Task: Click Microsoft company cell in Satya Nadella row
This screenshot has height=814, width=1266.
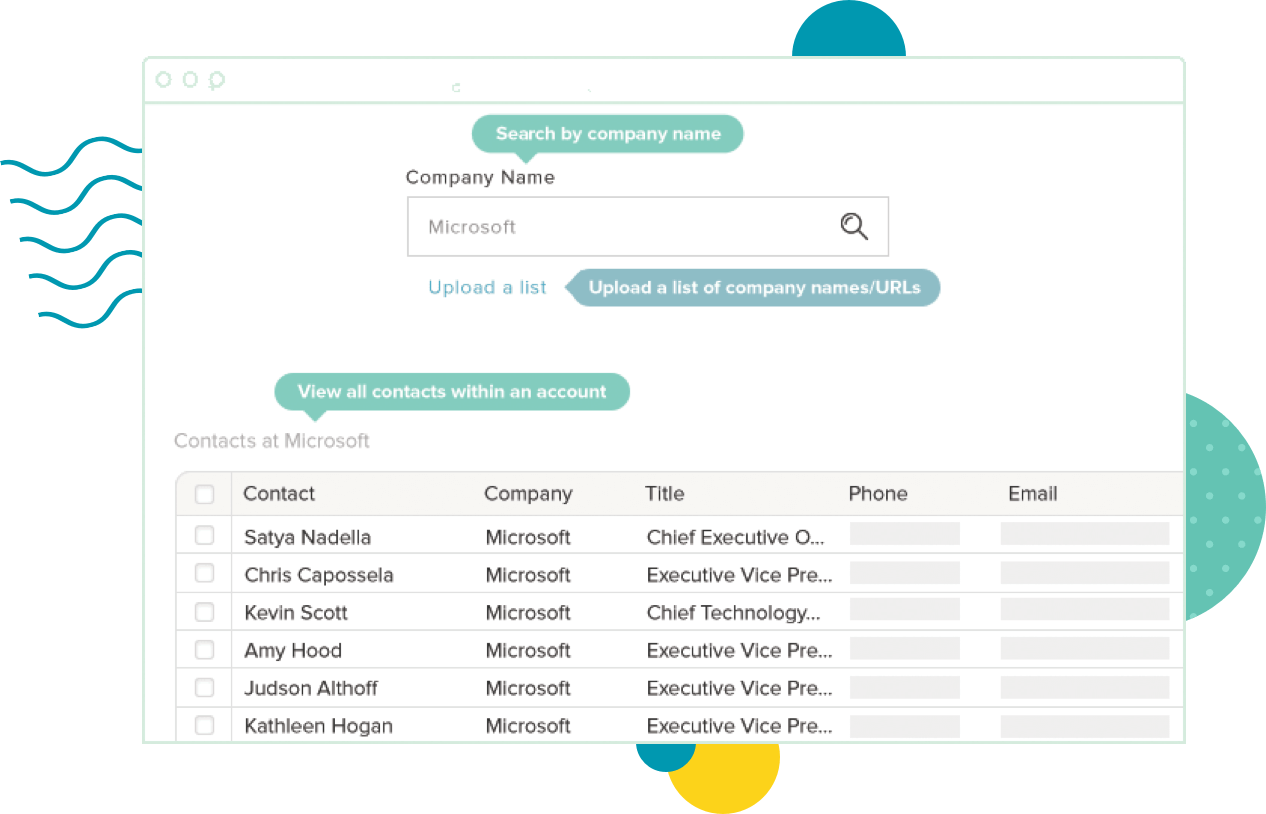Action: click(x=528, y=538)
